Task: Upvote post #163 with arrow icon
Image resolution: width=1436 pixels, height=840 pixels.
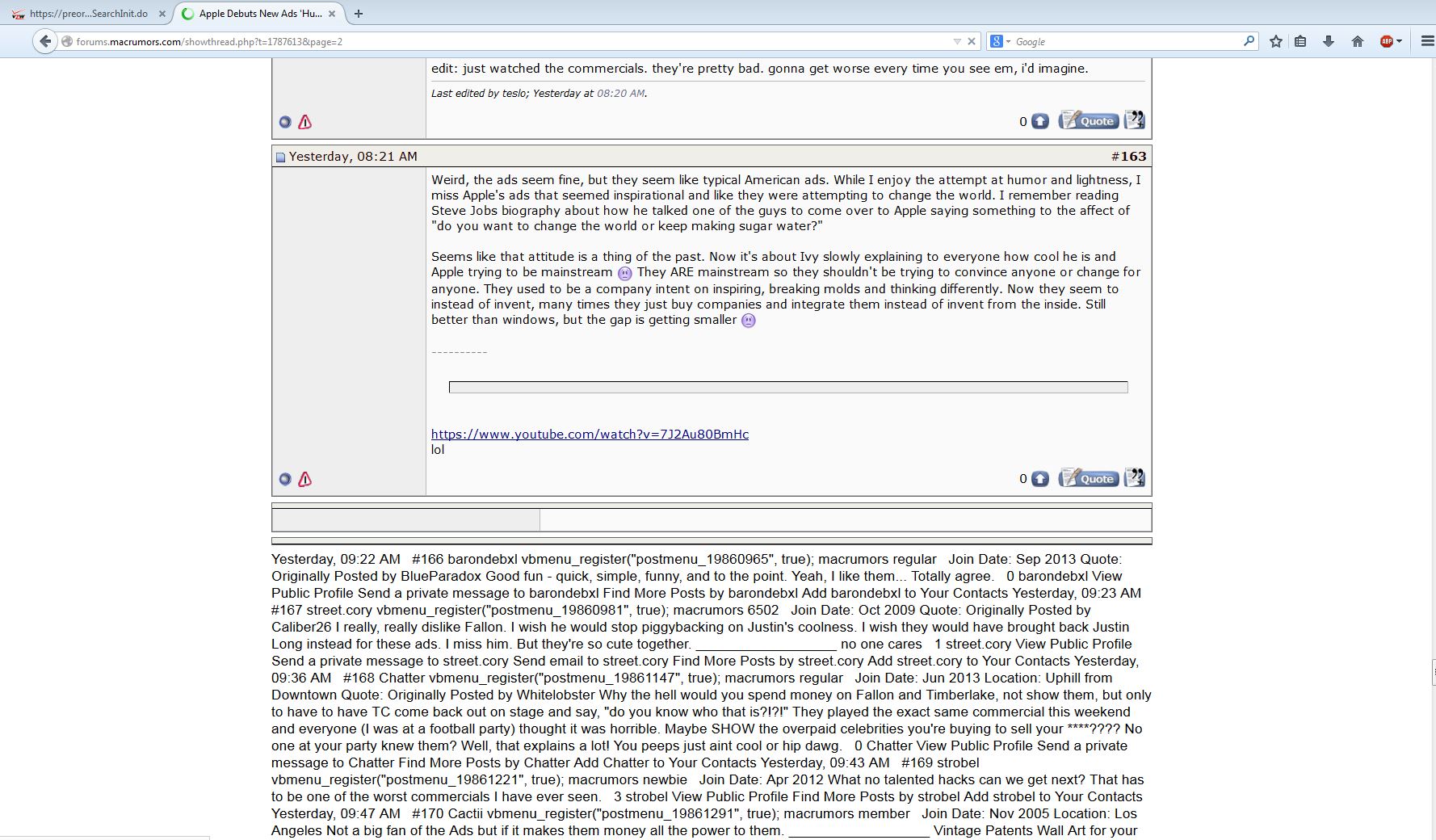Action: point(1040,479)
